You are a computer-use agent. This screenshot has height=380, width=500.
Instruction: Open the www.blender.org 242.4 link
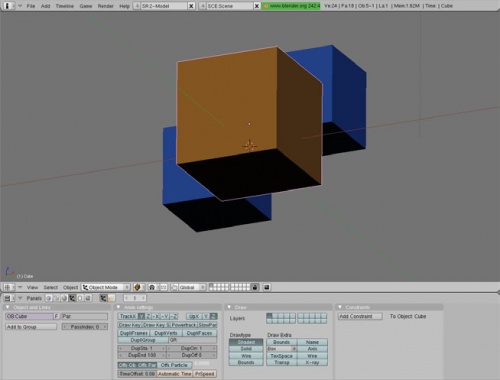[291, 6]
